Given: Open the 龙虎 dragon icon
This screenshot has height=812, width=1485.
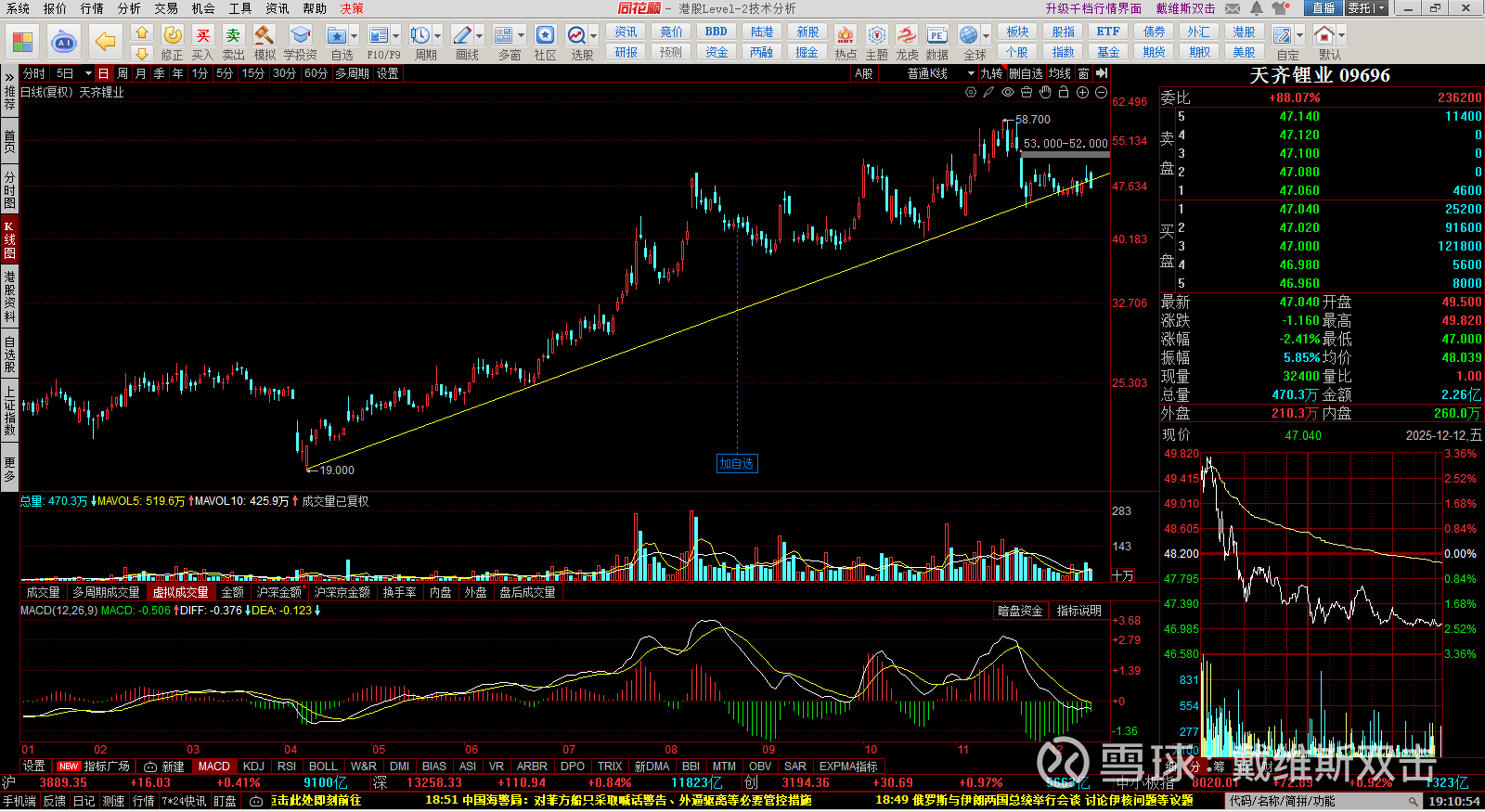Looking at the screenshot, I should click(x=907, y=36).
